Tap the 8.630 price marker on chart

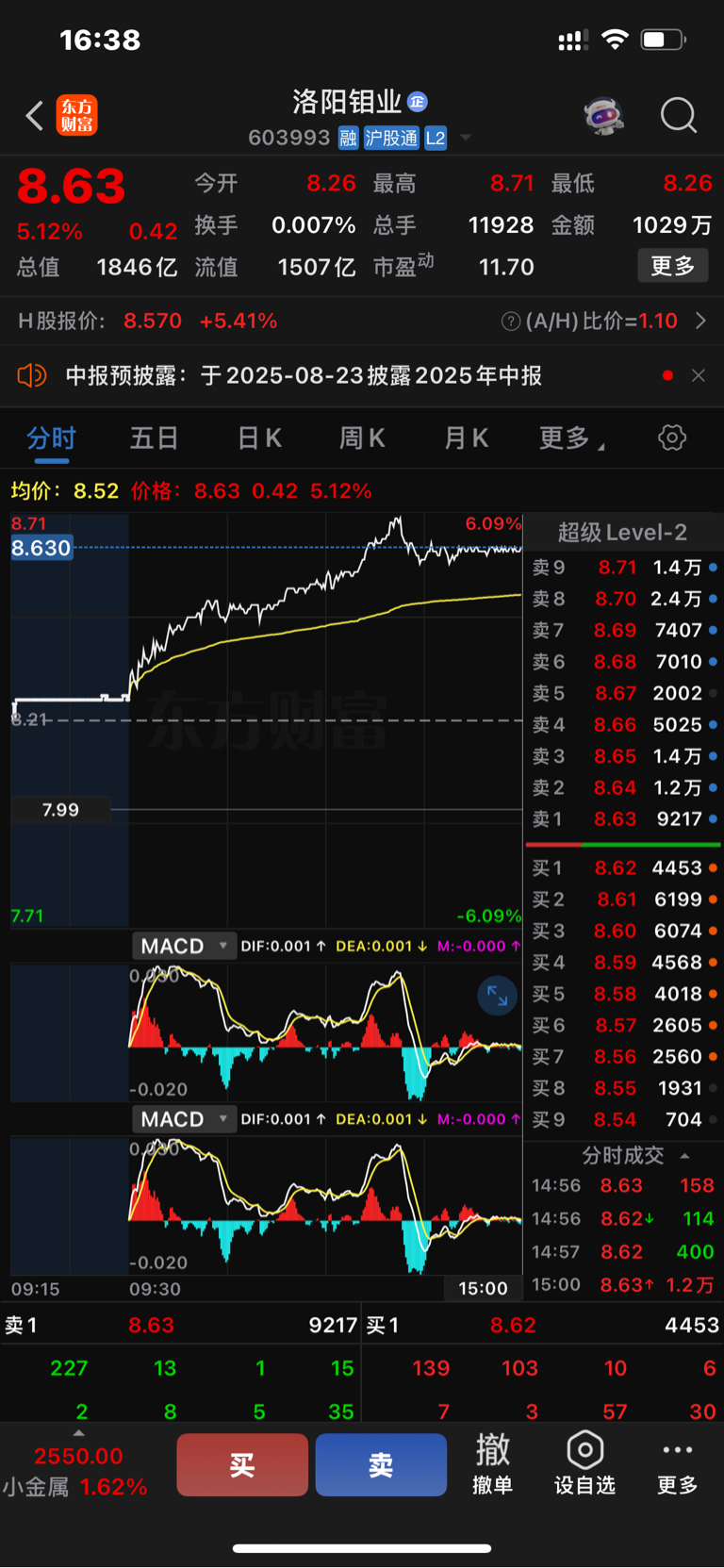click(x=41, y=548)
